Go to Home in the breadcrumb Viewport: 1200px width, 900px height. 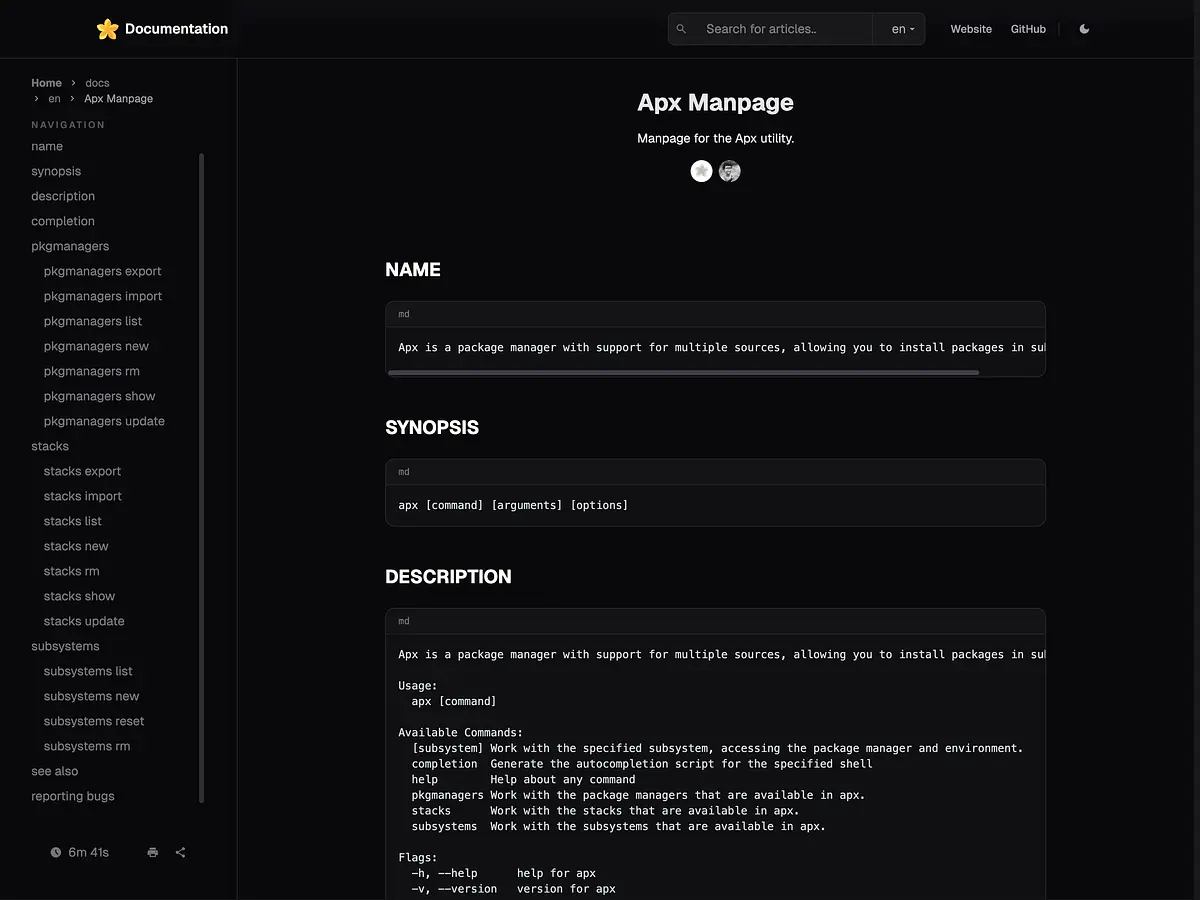pos(46,83)
